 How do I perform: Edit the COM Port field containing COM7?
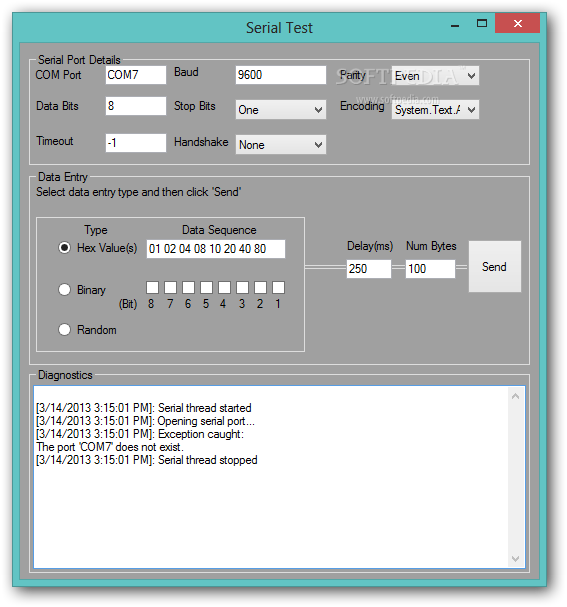pyautogui.click(x=136, y=75)
